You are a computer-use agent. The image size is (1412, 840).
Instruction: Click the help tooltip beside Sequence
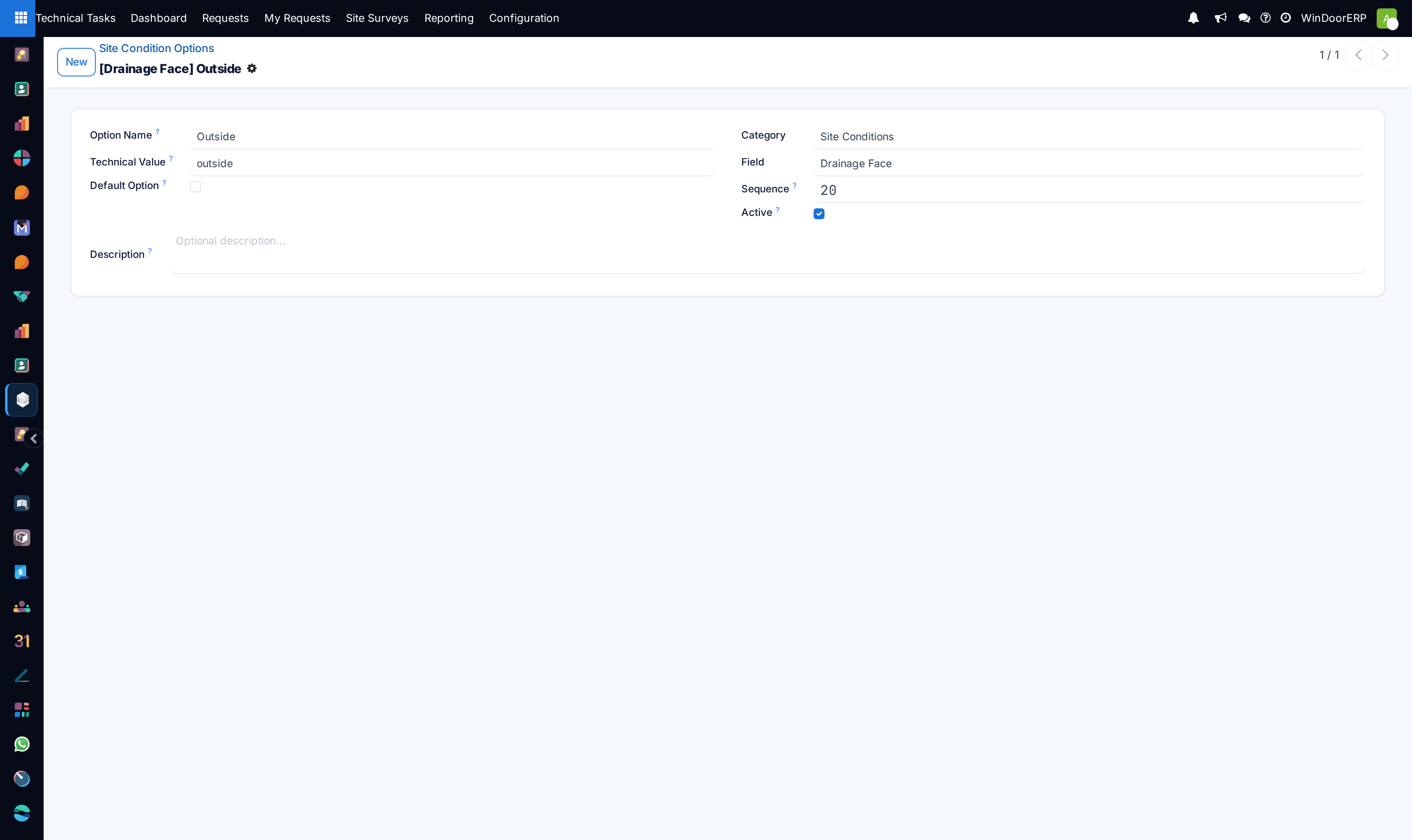click(795, 185)
